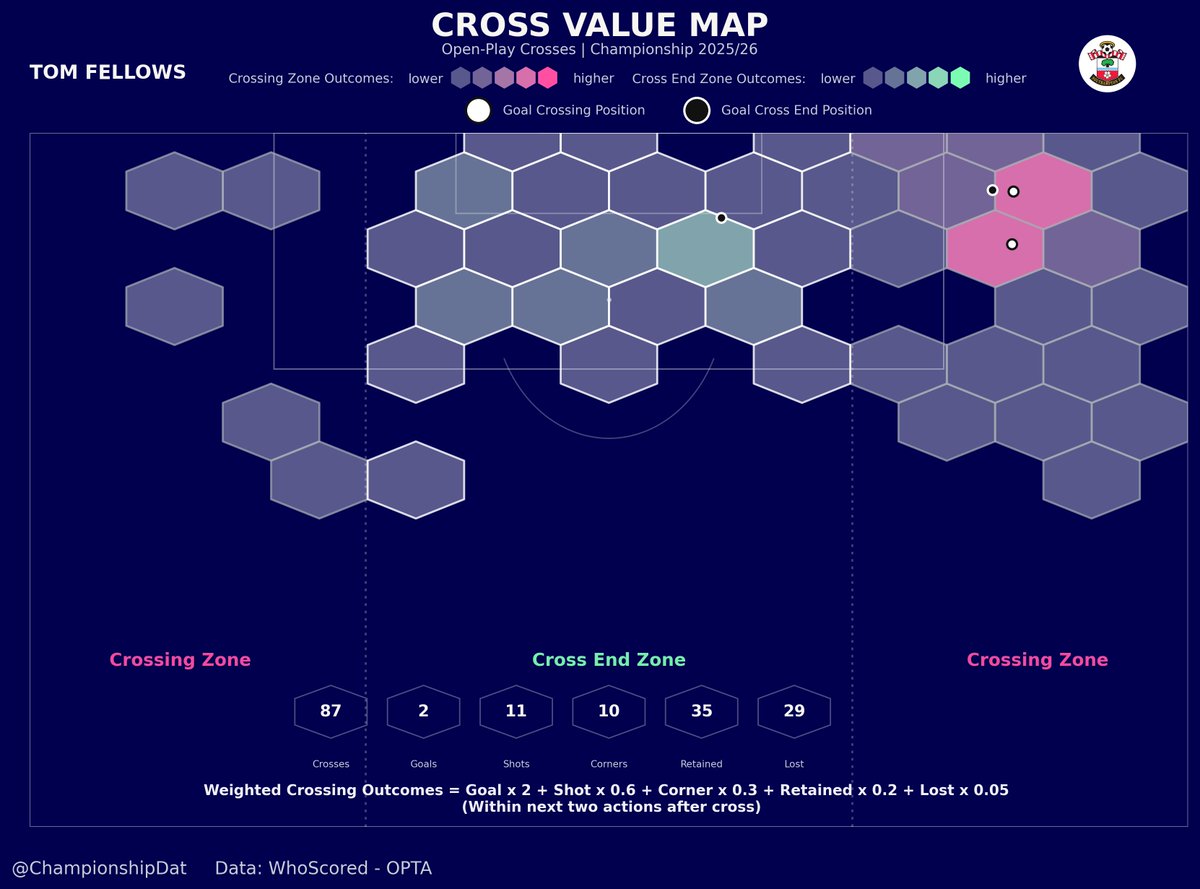
Task: Click the Corners label under the stats
Action: click(609, 764)
